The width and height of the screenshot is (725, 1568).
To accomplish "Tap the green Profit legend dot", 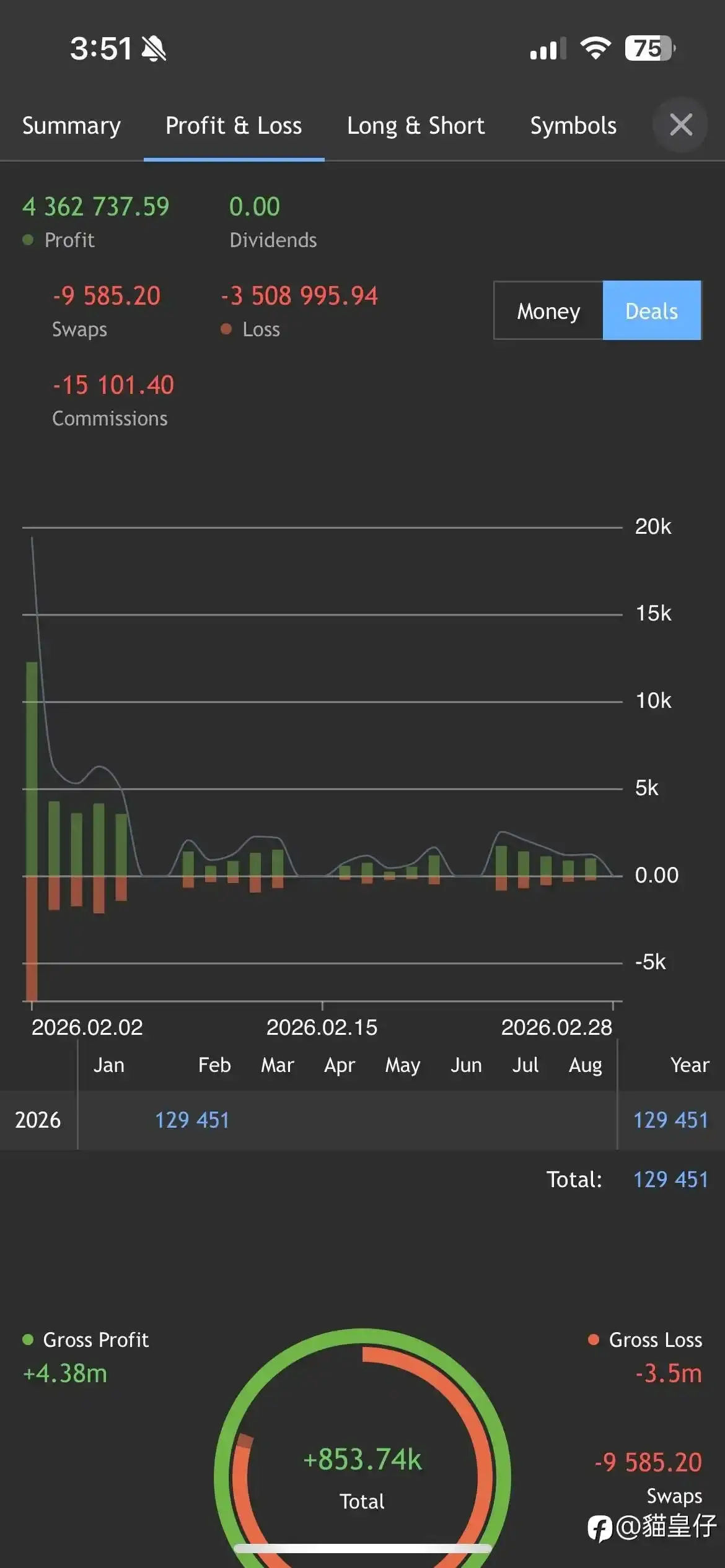I will coord(28,240).
